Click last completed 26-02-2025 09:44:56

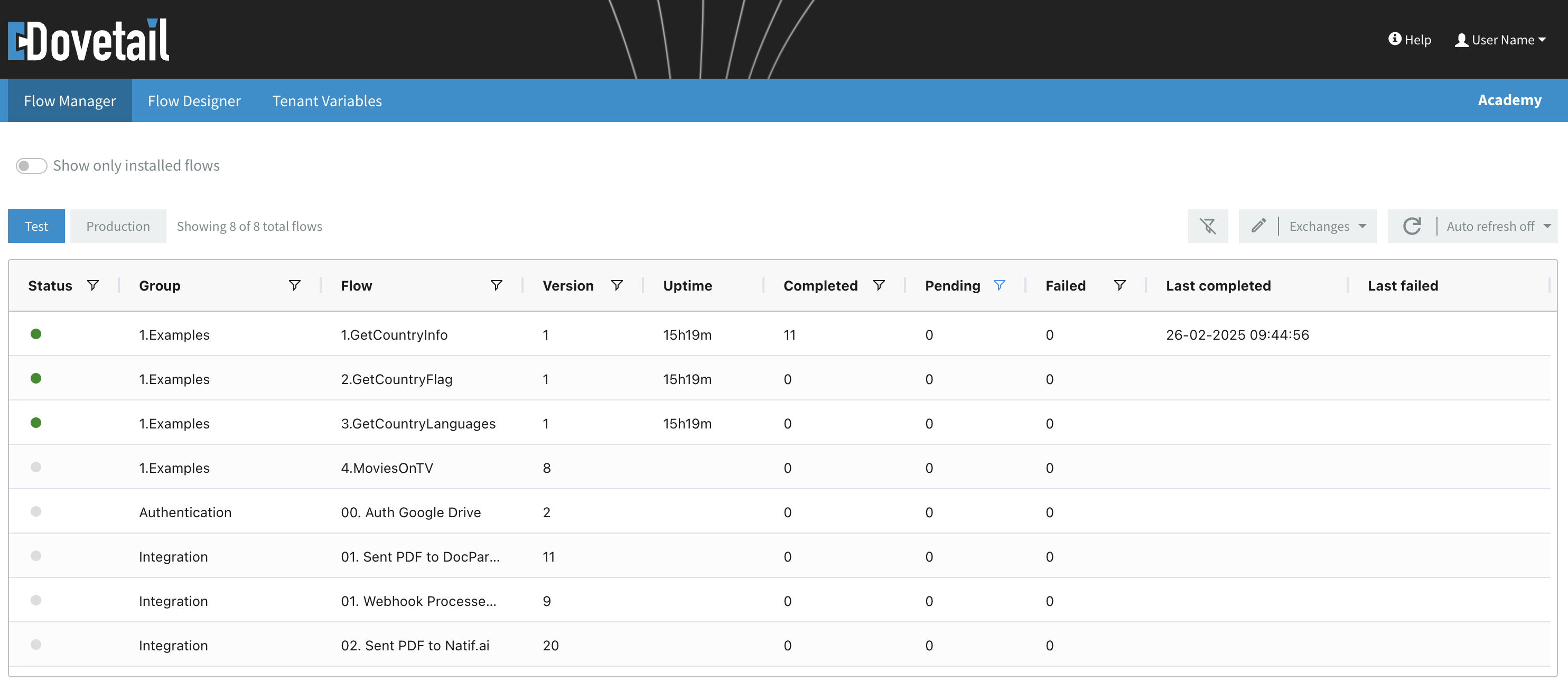tap(1237, 335)
